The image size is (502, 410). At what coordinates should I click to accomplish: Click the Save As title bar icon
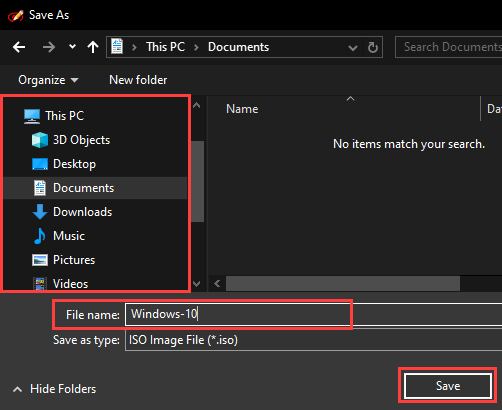coord(16,15)
